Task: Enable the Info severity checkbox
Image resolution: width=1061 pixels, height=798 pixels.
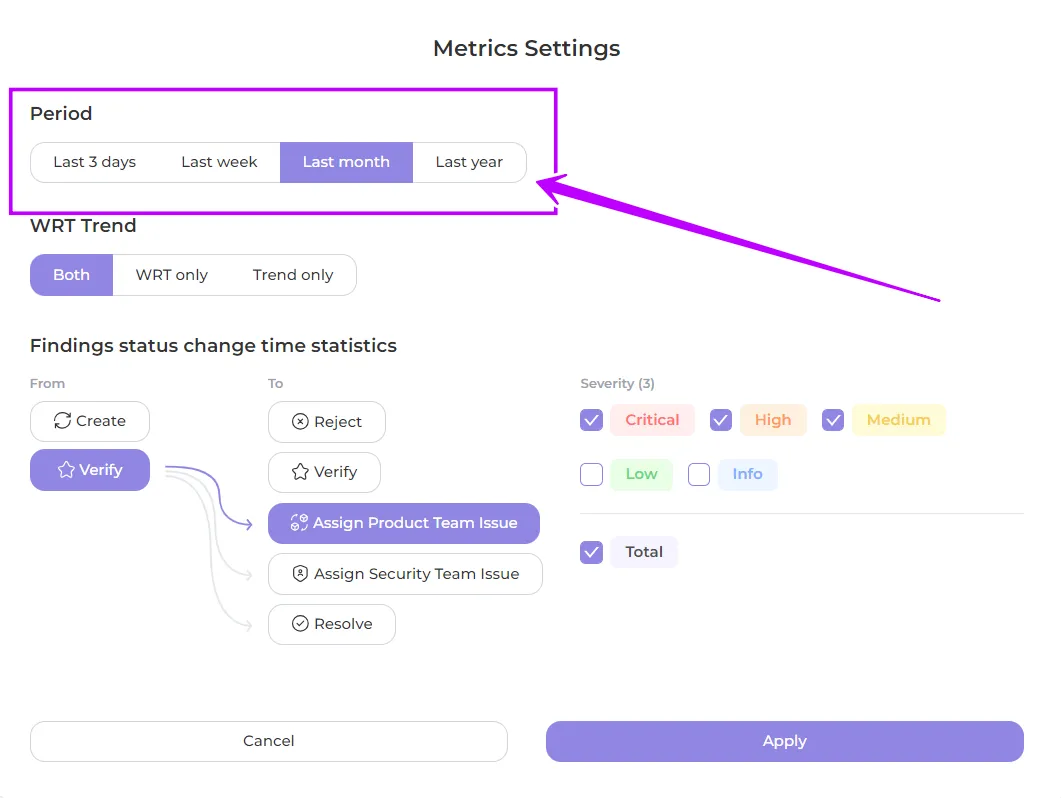Action: click(699, 474)
